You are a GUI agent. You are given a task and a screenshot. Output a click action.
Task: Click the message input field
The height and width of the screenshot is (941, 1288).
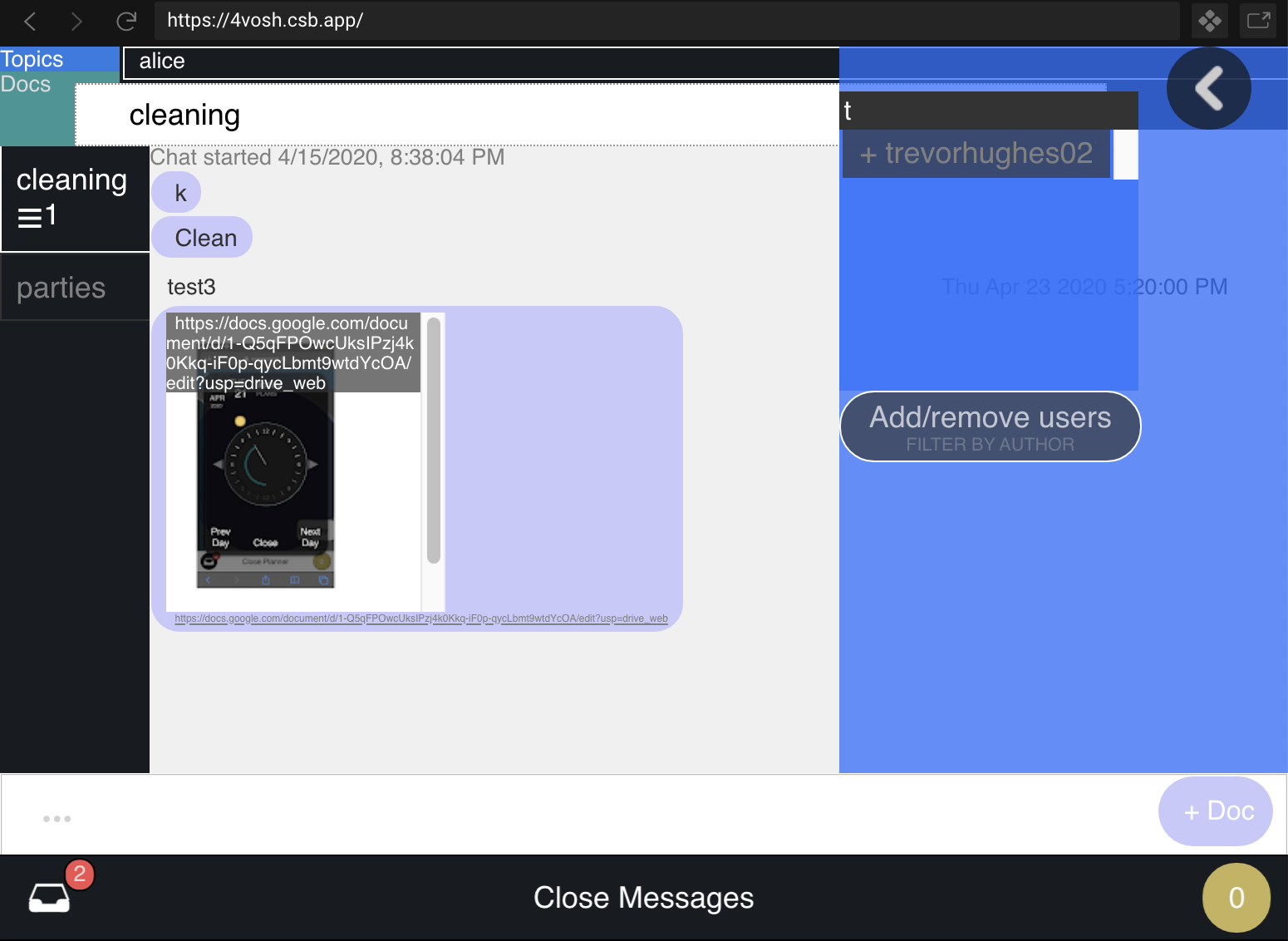[582, 815]
